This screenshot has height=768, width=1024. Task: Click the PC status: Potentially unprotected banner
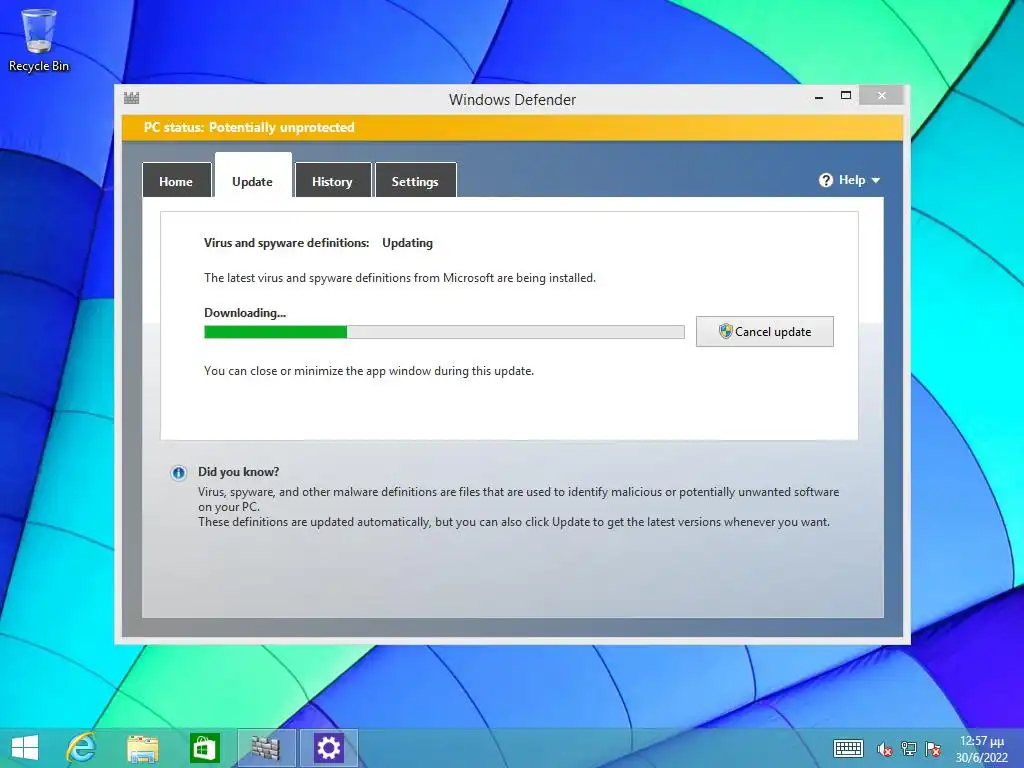click(512, 127)
